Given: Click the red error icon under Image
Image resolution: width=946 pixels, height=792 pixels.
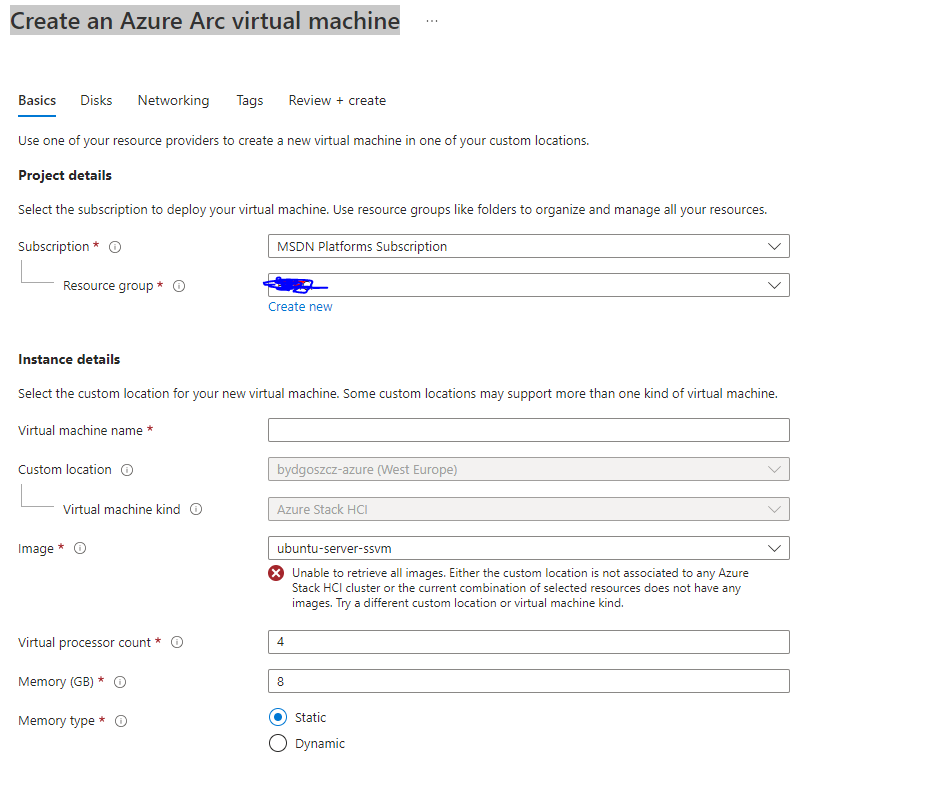Looking at the screenshot, I should (277, 573).
